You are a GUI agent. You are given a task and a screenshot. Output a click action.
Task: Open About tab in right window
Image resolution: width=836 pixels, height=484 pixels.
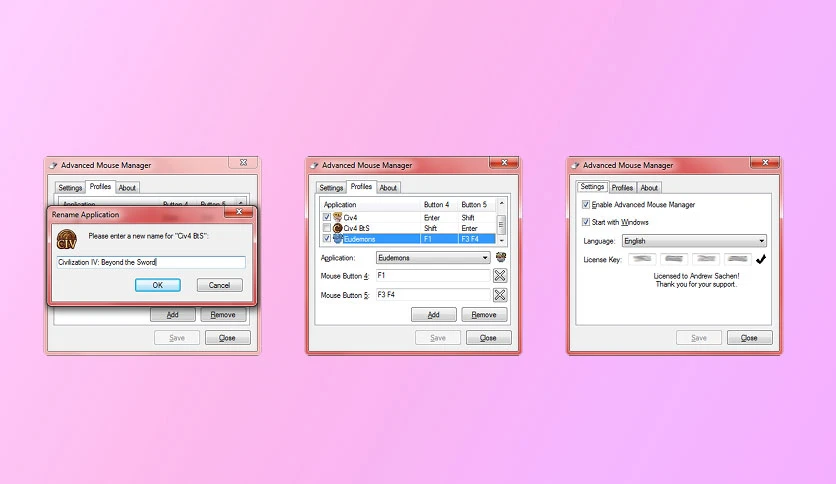coord(649,188)
